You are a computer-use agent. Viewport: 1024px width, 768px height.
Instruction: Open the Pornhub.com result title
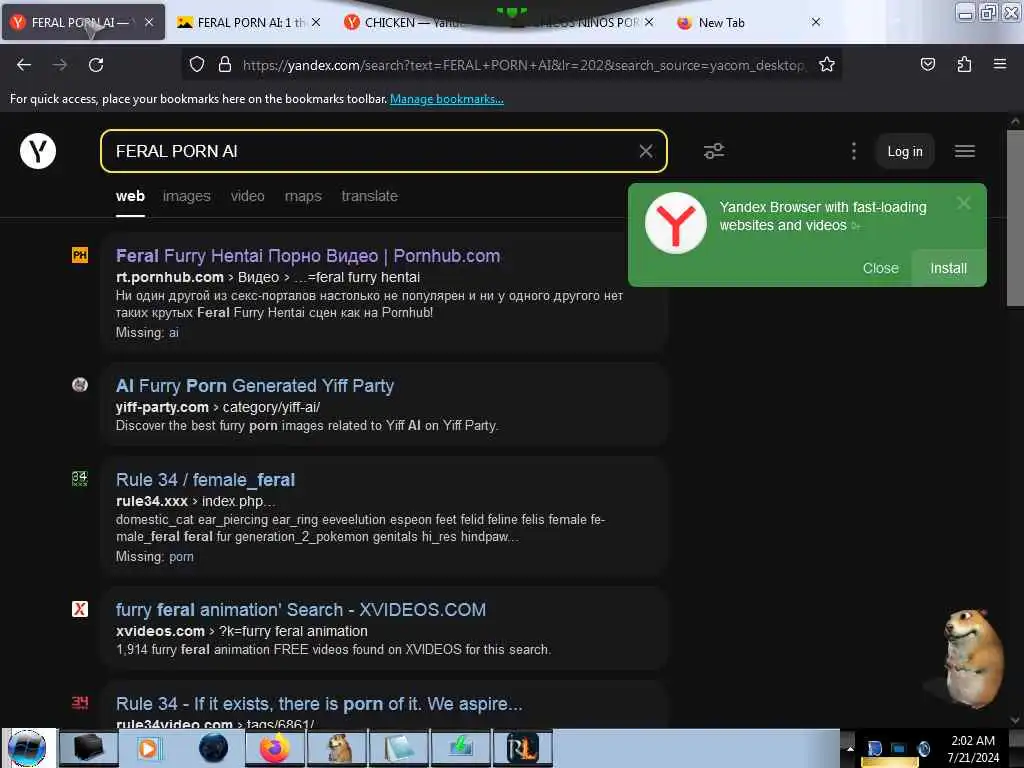click(x=308, y=256)
